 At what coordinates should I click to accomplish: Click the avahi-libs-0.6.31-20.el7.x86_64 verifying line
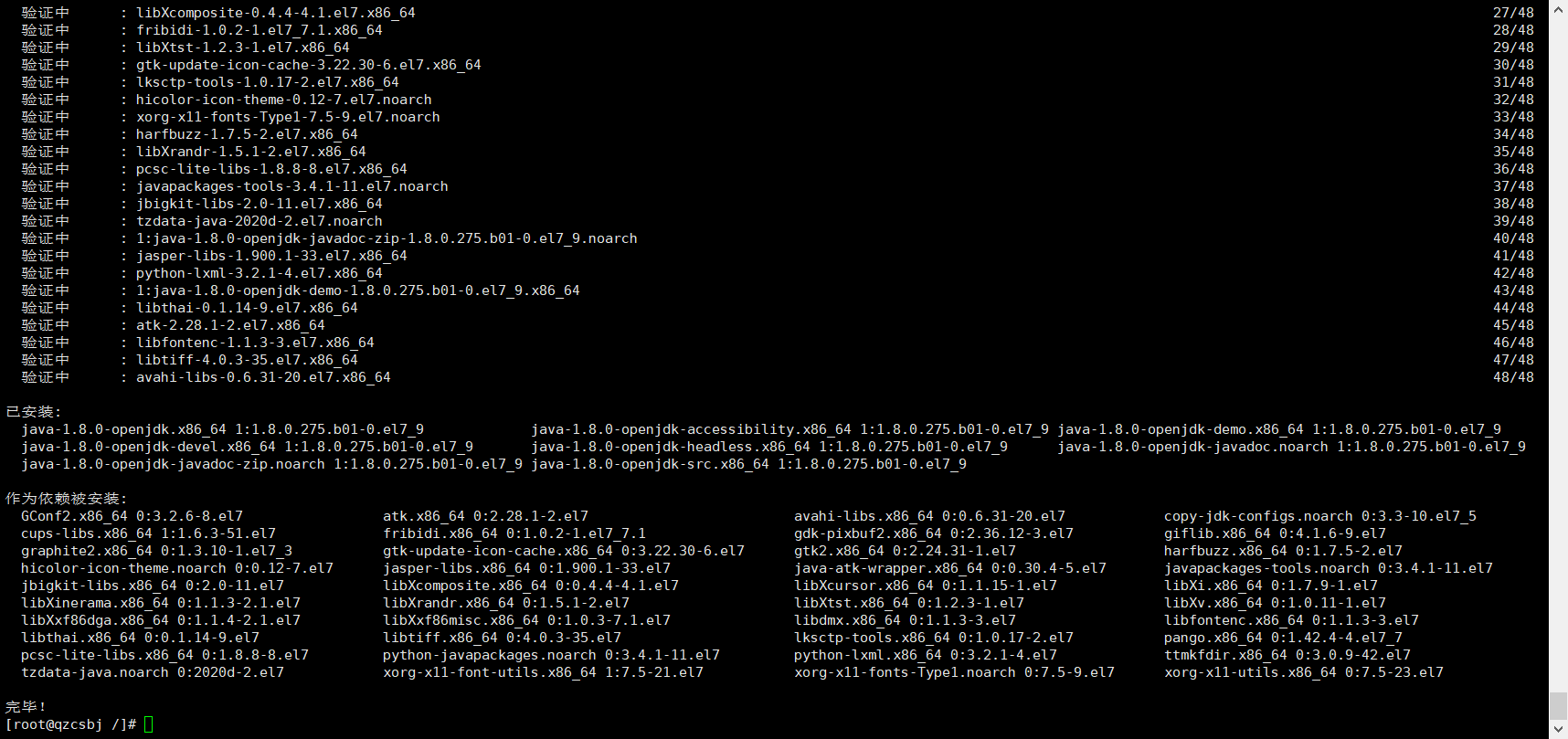263,377
